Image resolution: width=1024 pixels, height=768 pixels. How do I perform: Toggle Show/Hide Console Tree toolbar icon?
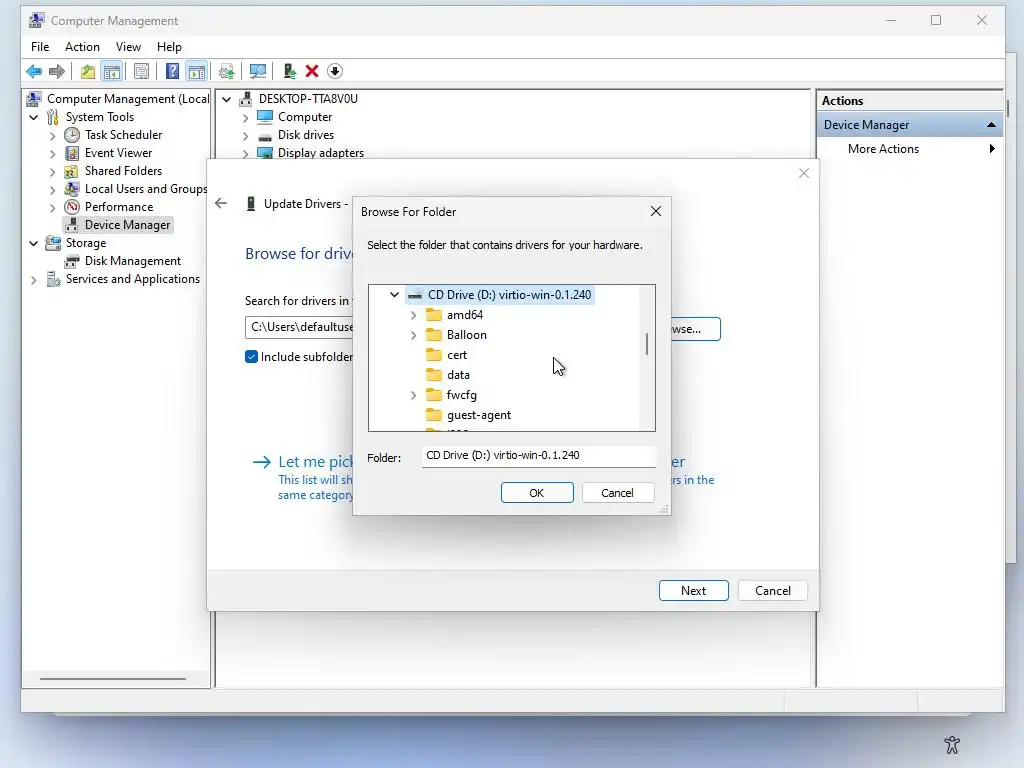(112, 71)
